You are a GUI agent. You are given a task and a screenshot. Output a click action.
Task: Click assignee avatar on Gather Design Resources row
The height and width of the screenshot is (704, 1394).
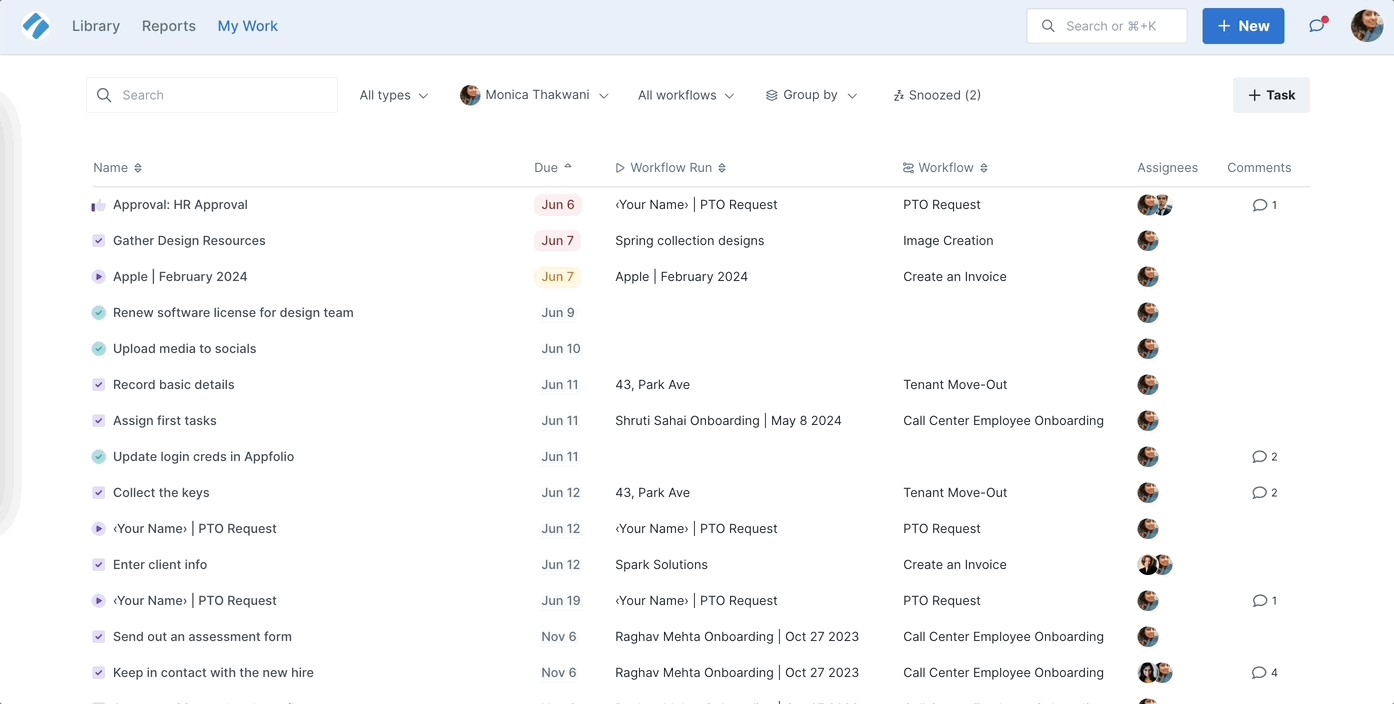[1148, 241]
